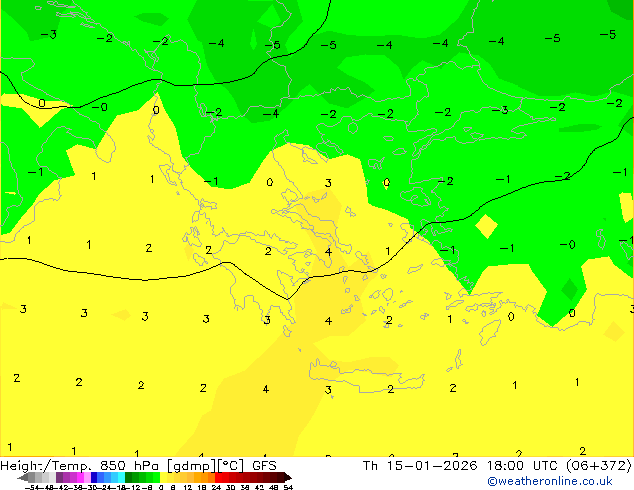Click the '42' legend scale value
Image resolution: width=634 pixels, height=490 pixels.
tap(259, 487)
